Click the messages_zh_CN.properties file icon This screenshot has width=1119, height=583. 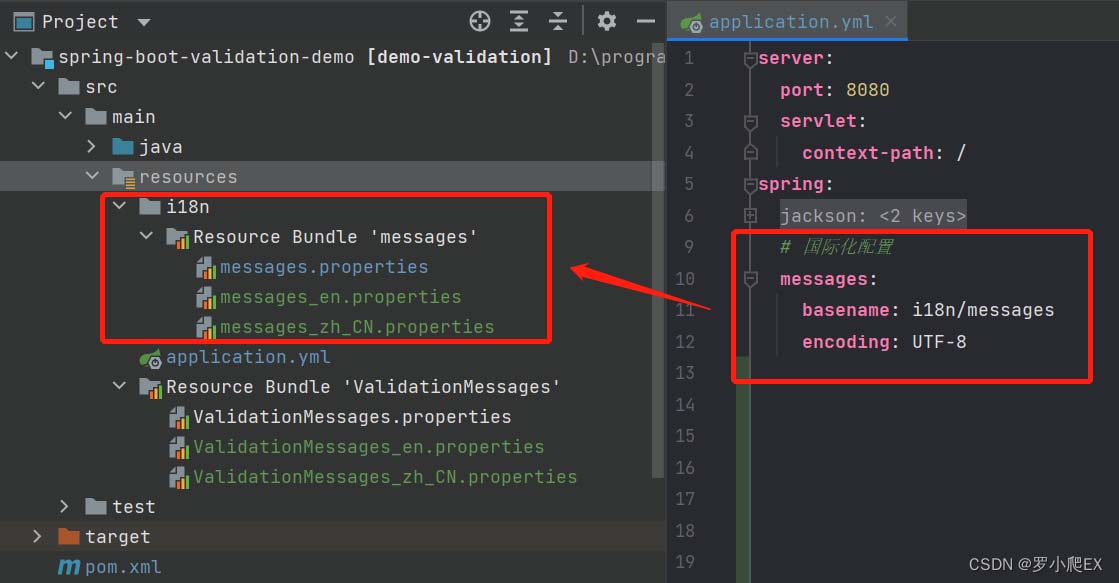[x=206, y=328]
